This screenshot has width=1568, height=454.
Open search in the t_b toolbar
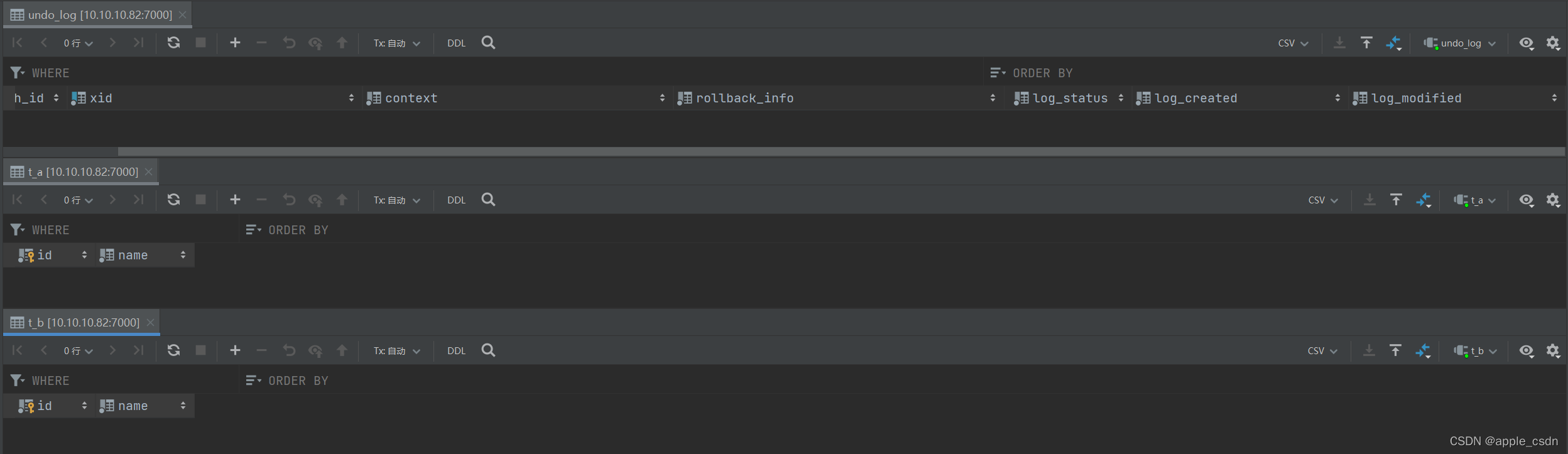tap(488, 350)
